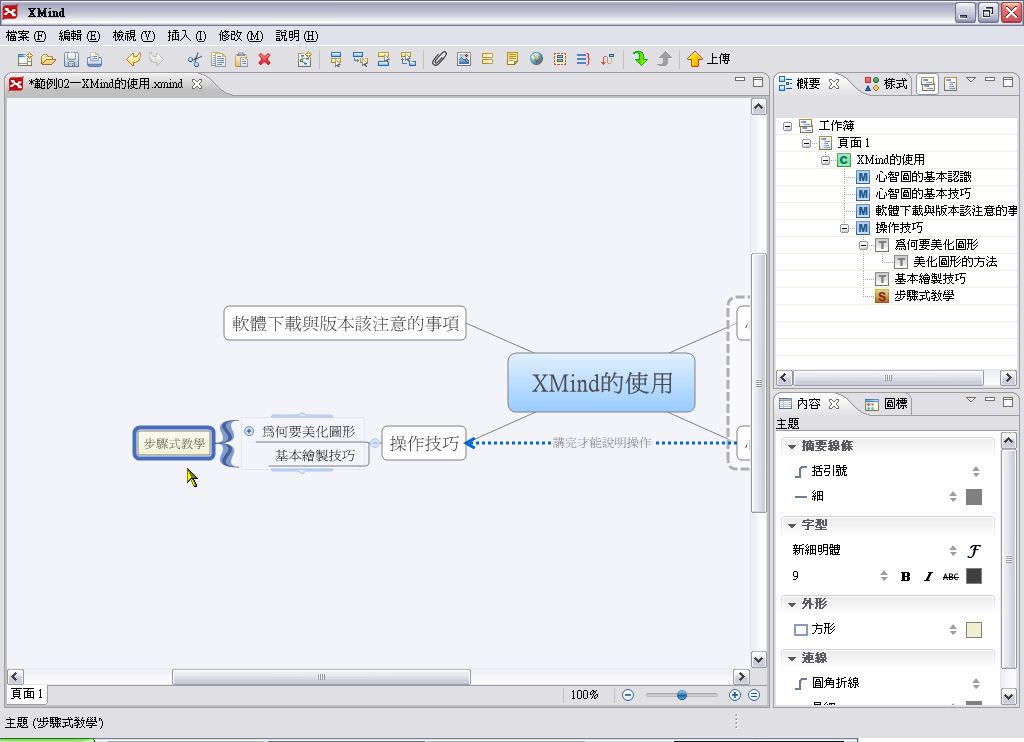Insert a summary with the brace icon
Image resolution: width=1024 pixels, height=742 pixels.
[583, 59]
